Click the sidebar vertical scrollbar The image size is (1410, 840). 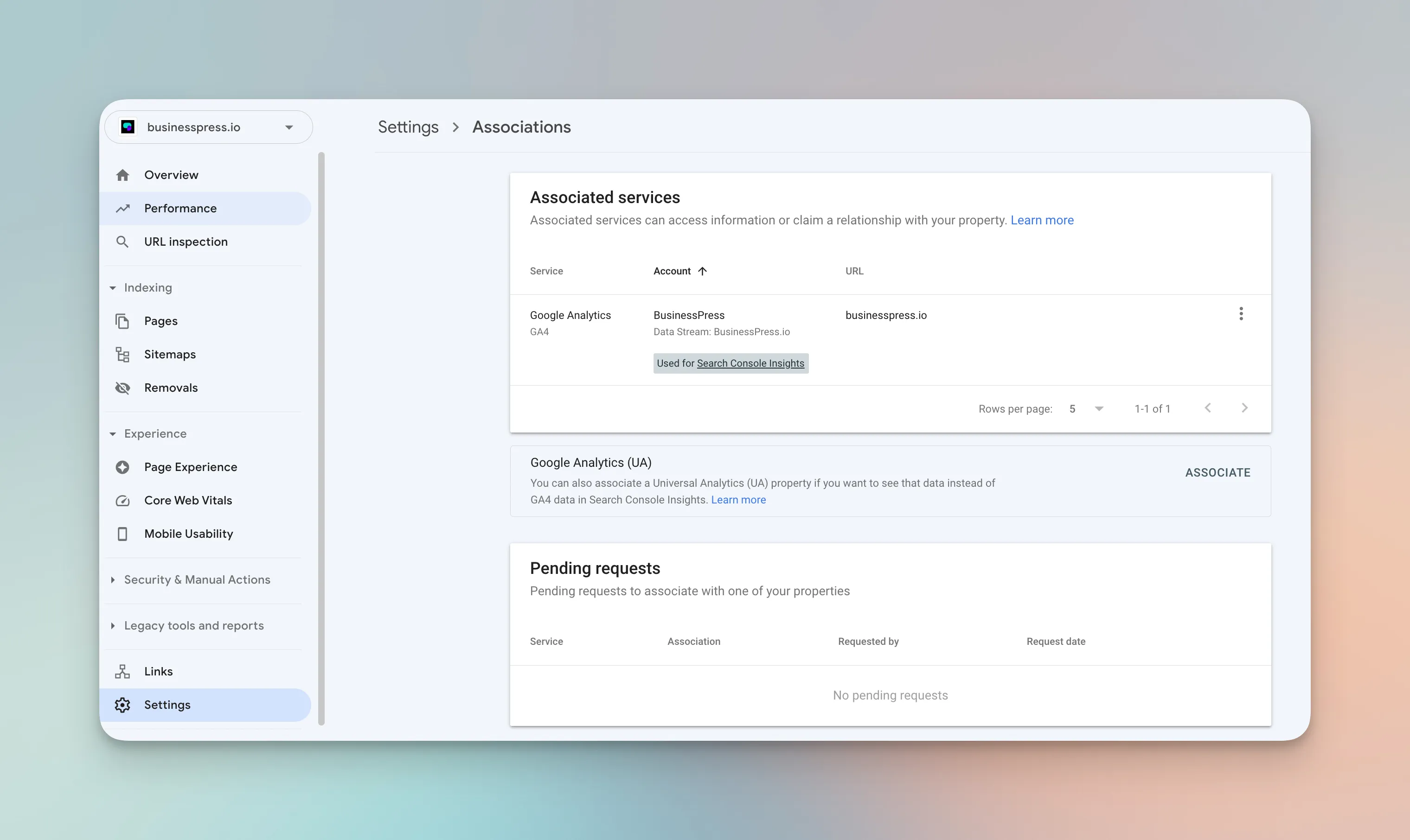coord(321,439)
